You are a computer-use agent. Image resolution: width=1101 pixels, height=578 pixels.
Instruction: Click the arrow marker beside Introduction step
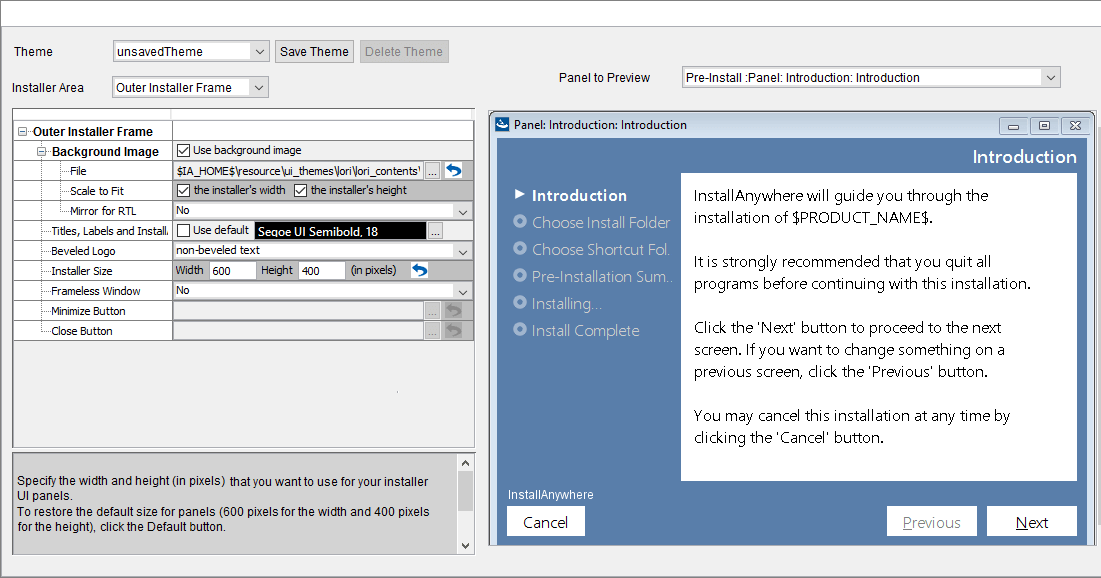pos(519,195)
